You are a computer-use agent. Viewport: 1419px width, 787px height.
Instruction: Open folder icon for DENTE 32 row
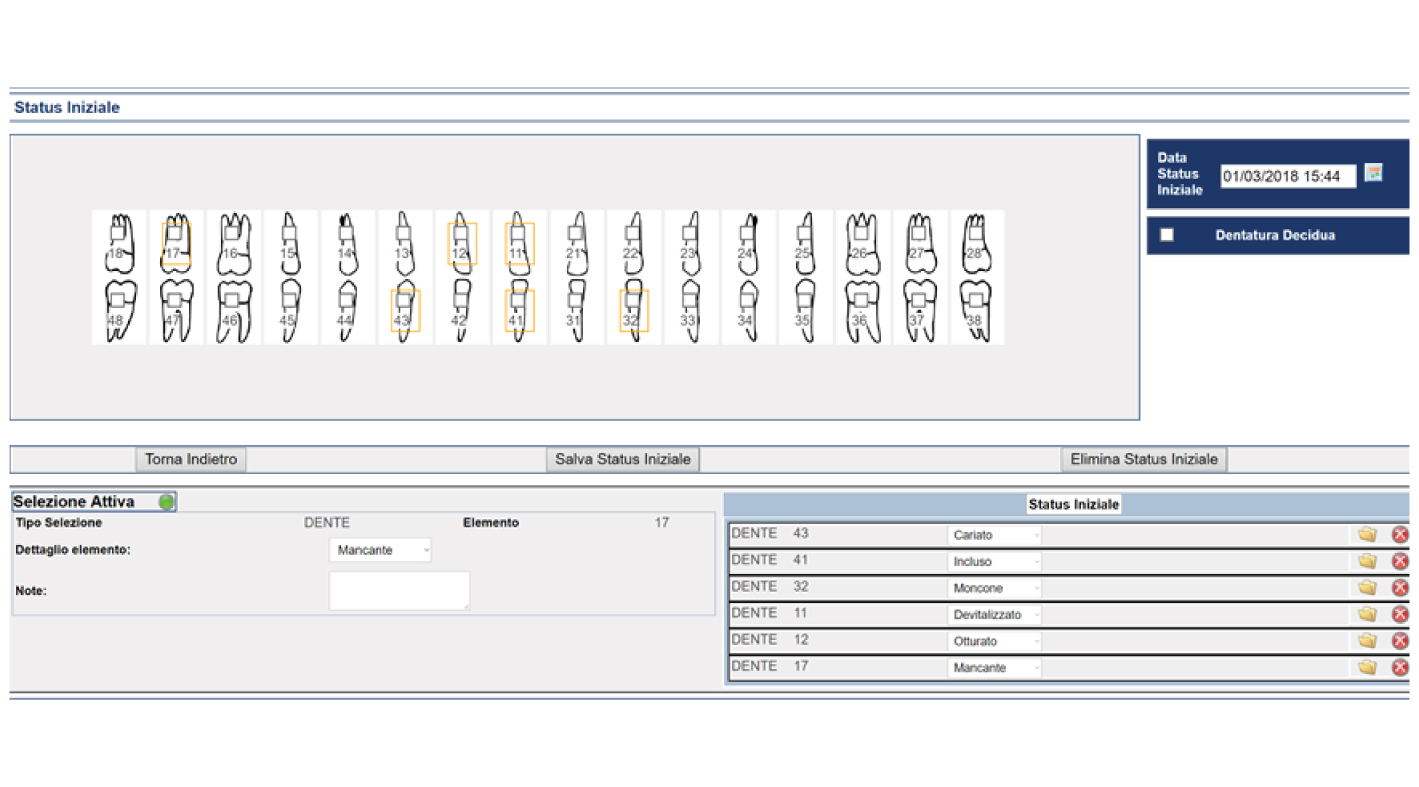(1367, 587)
